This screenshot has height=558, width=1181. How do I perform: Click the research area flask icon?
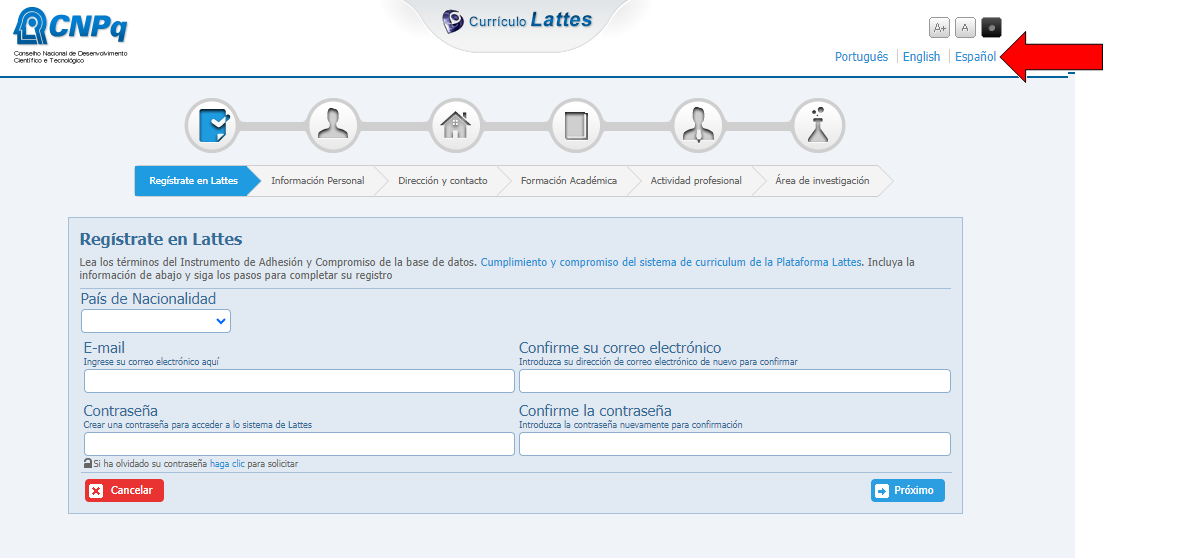(x=818, y=126)
